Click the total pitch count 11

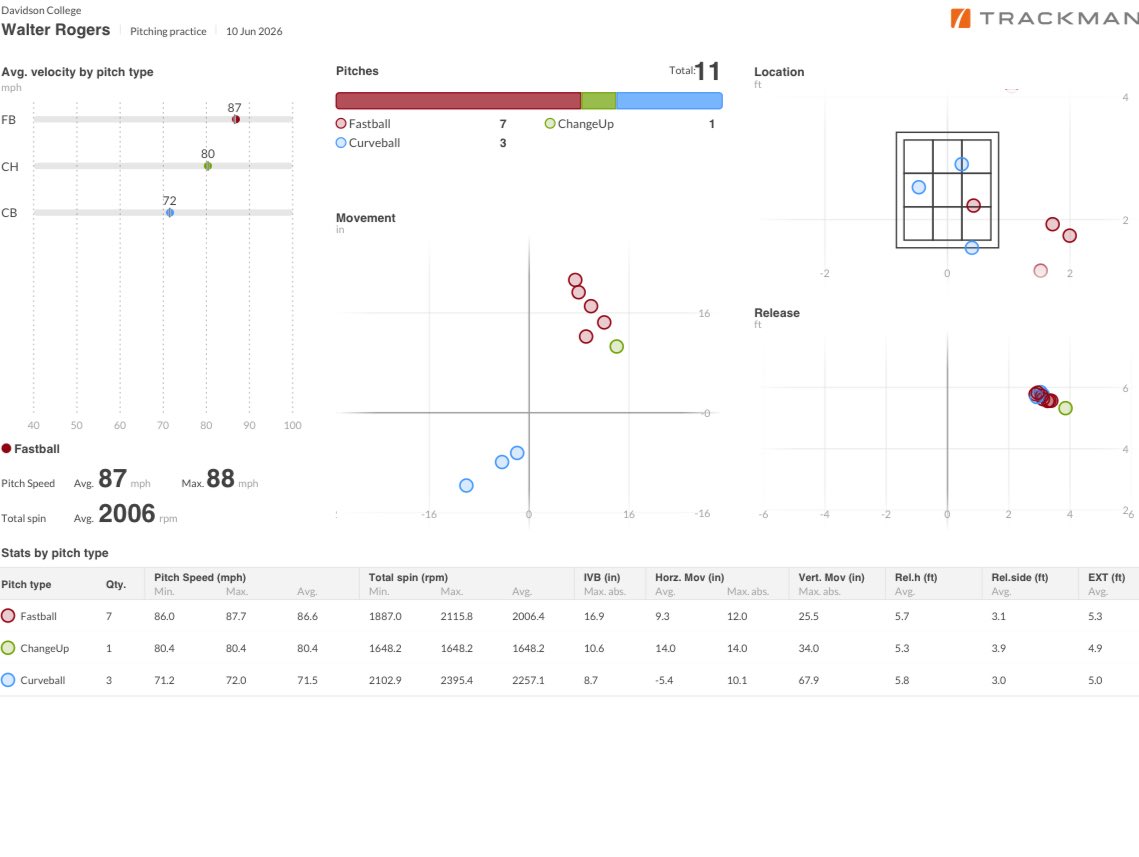pos(708,71)
